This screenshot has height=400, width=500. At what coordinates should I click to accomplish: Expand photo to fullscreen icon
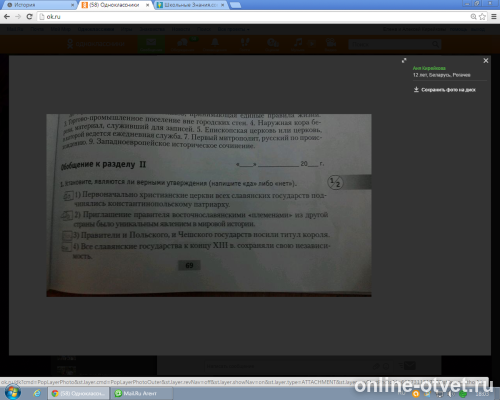tap(404, 60)
